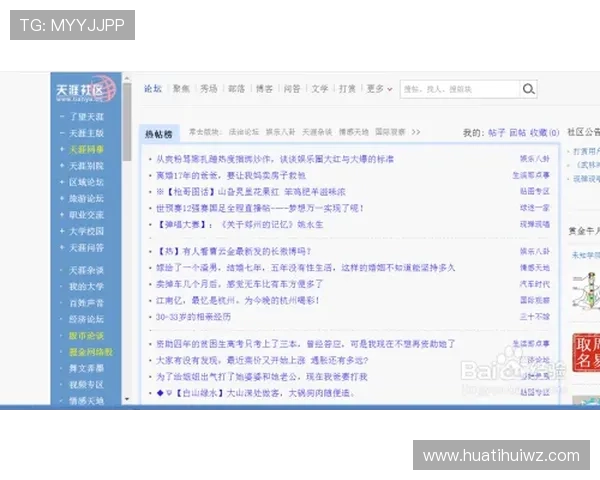Open post 30-33岁的相亲经历
Screen dimensions: 600x480
[193, 317]
